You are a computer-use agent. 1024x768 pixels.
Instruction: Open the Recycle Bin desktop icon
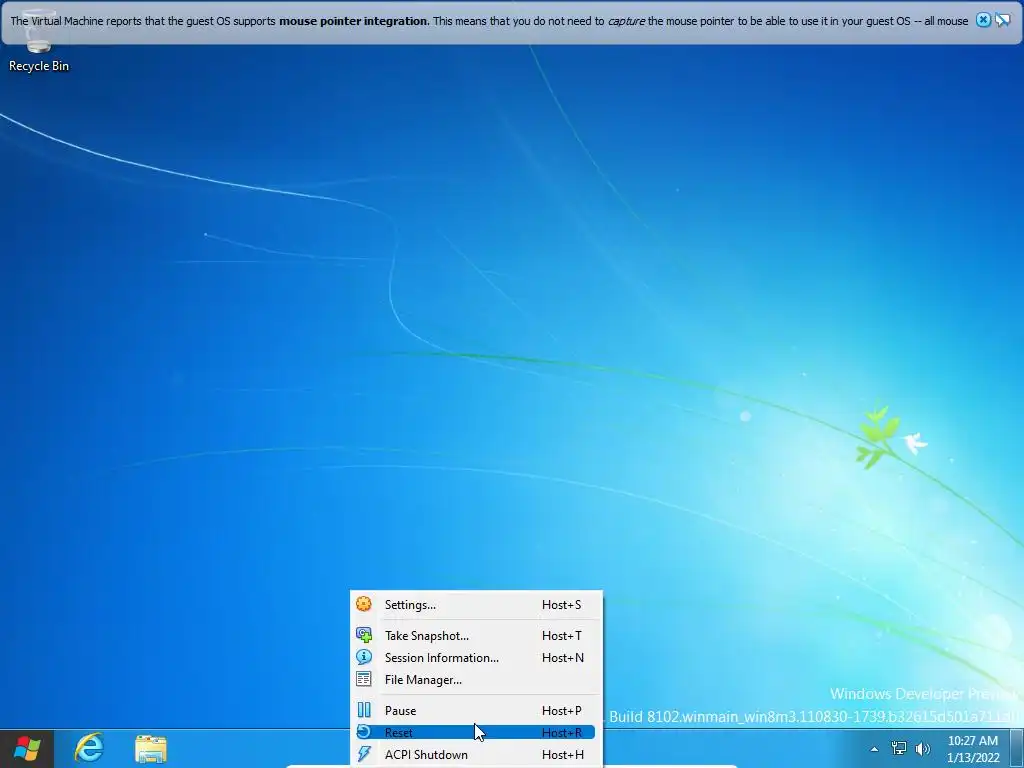(x=39, y=40)
